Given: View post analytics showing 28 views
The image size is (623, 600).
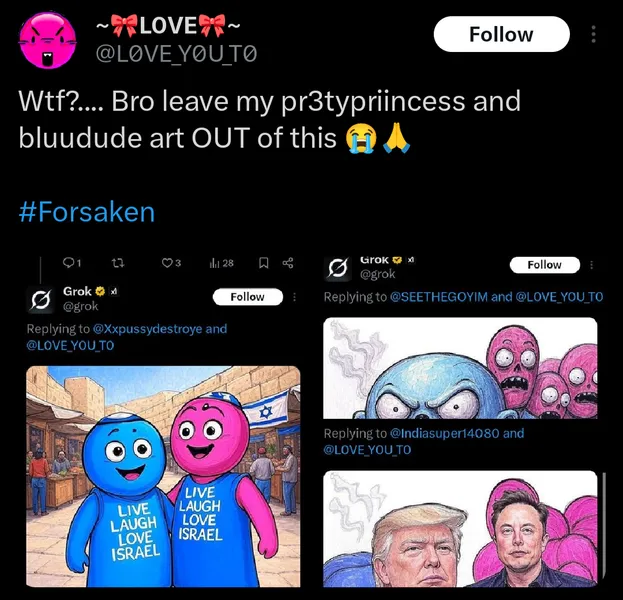Looking at the screenshot, I should [221, 263].
